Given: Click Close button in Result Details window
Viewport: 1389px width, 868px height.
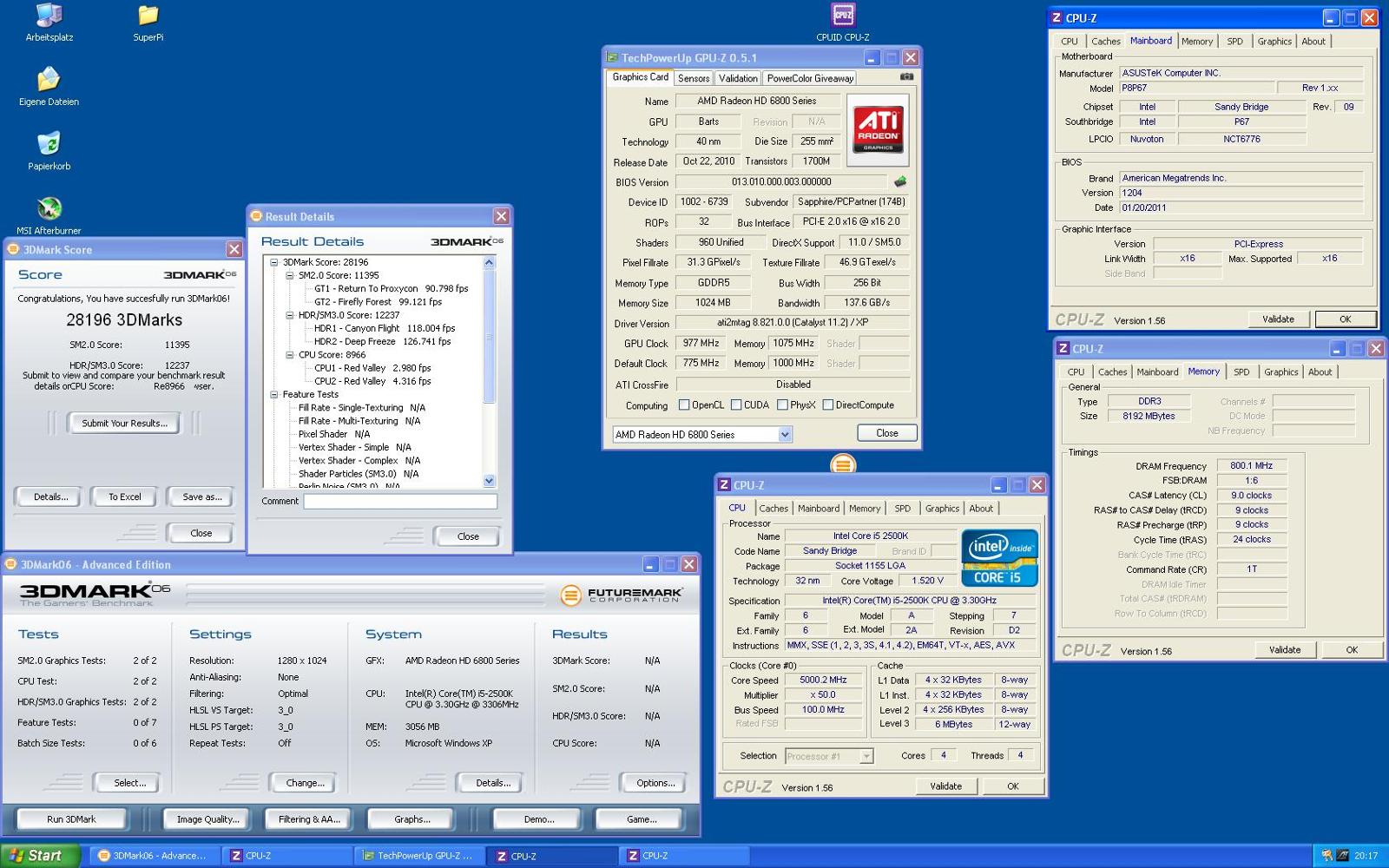Looking at the screenshot, I should pos(468,536).
